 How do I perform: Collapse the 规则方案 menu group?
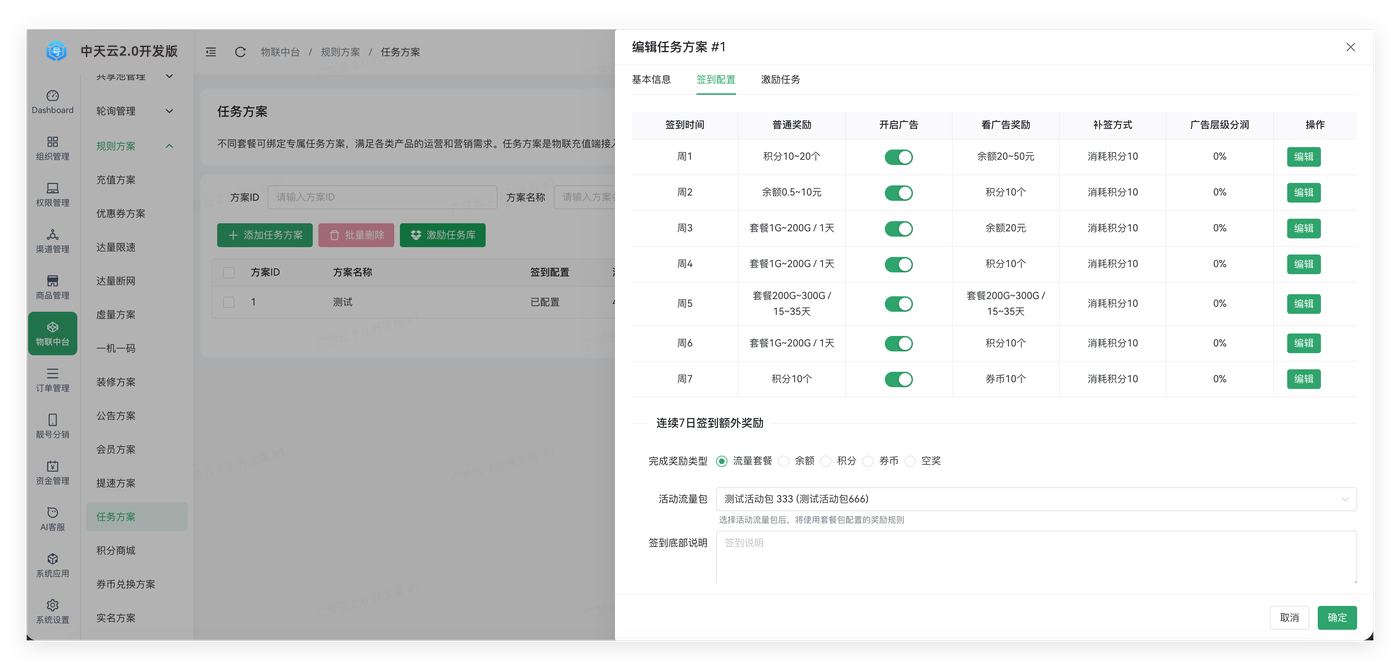[135, 146]
